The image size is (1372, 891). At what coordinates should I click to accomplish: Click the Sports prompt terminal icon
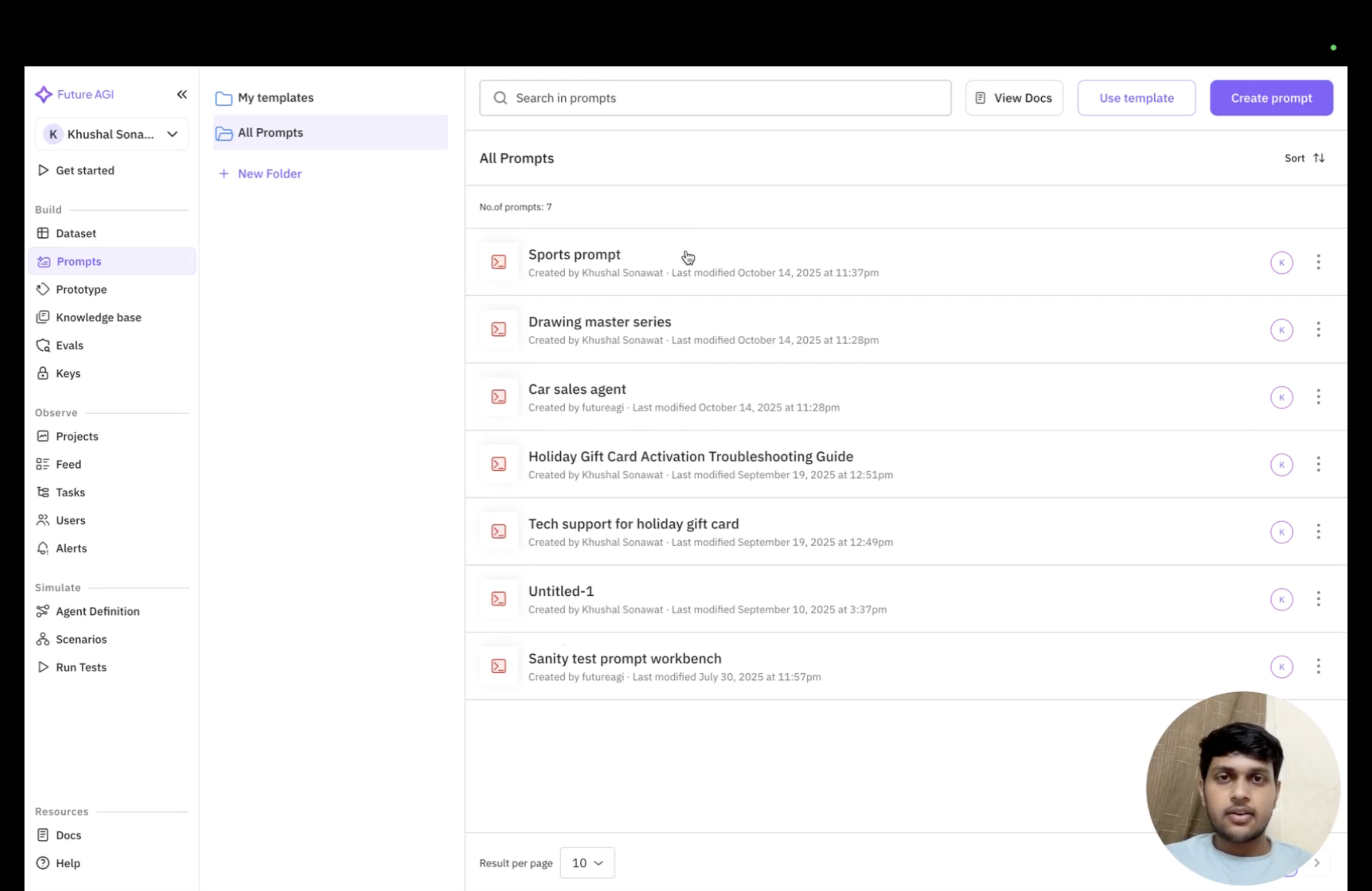(499, 262)
